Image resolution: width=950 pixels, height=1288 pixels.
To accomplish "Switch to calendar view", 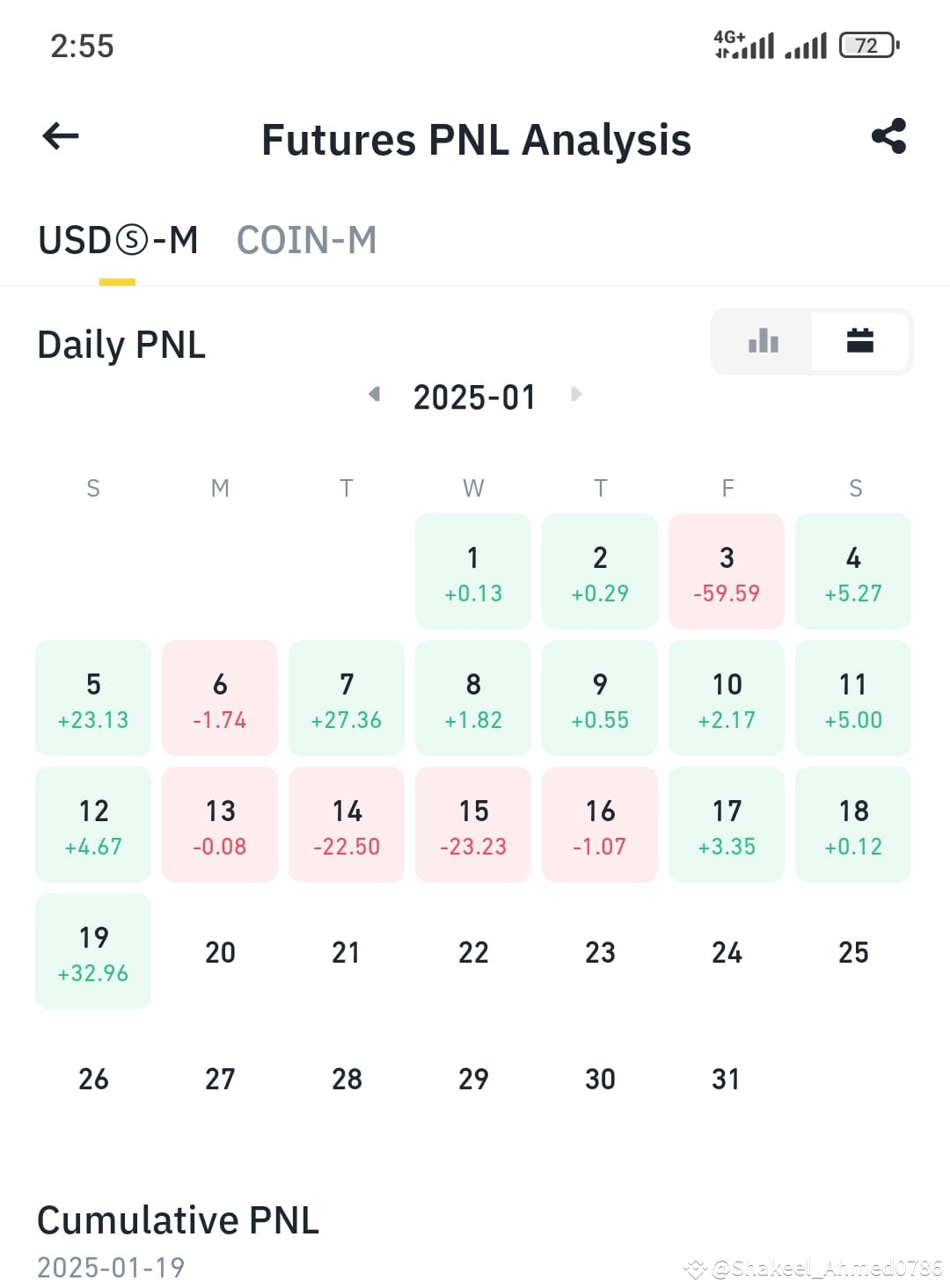I will point(859,341).
